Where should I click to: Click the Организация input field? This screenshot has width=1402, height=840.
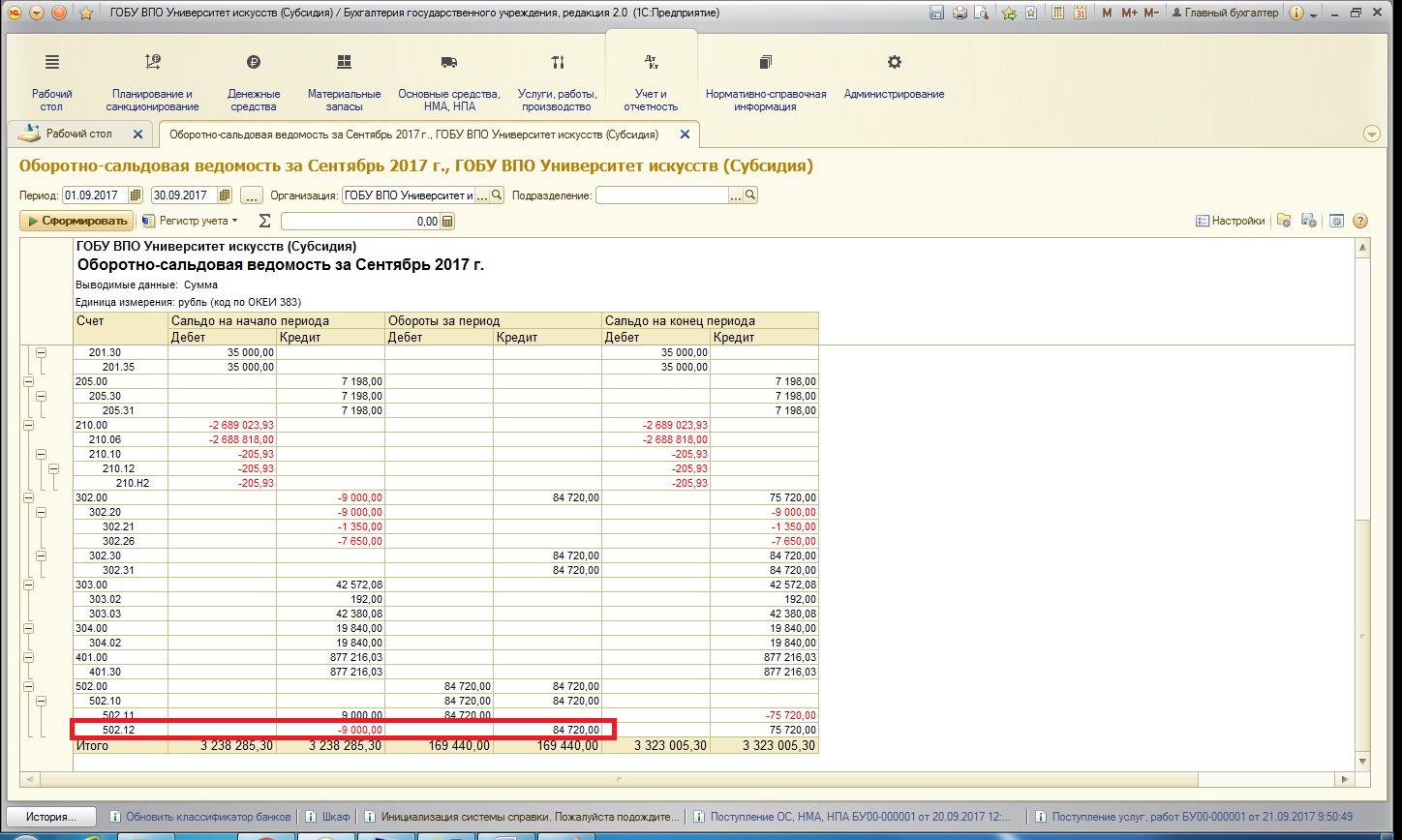click(409, 195)
